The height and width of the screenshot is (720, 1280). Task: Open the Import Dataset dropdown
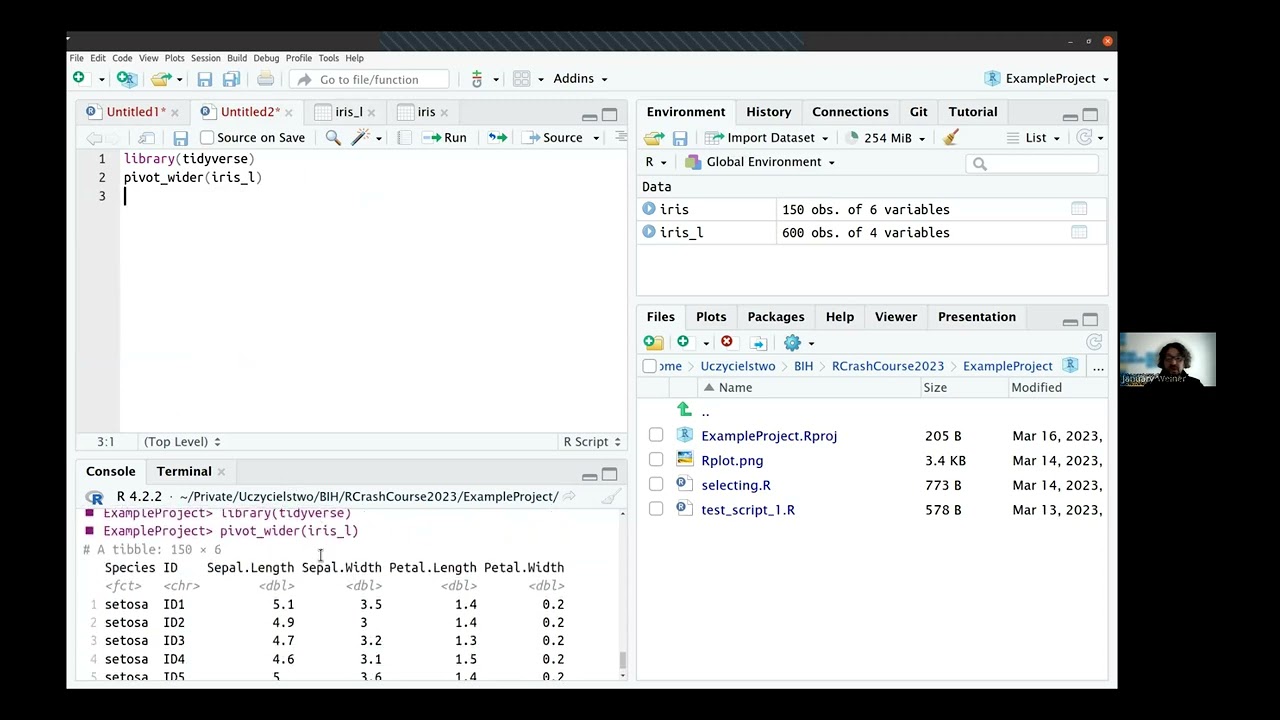point(766,138)
